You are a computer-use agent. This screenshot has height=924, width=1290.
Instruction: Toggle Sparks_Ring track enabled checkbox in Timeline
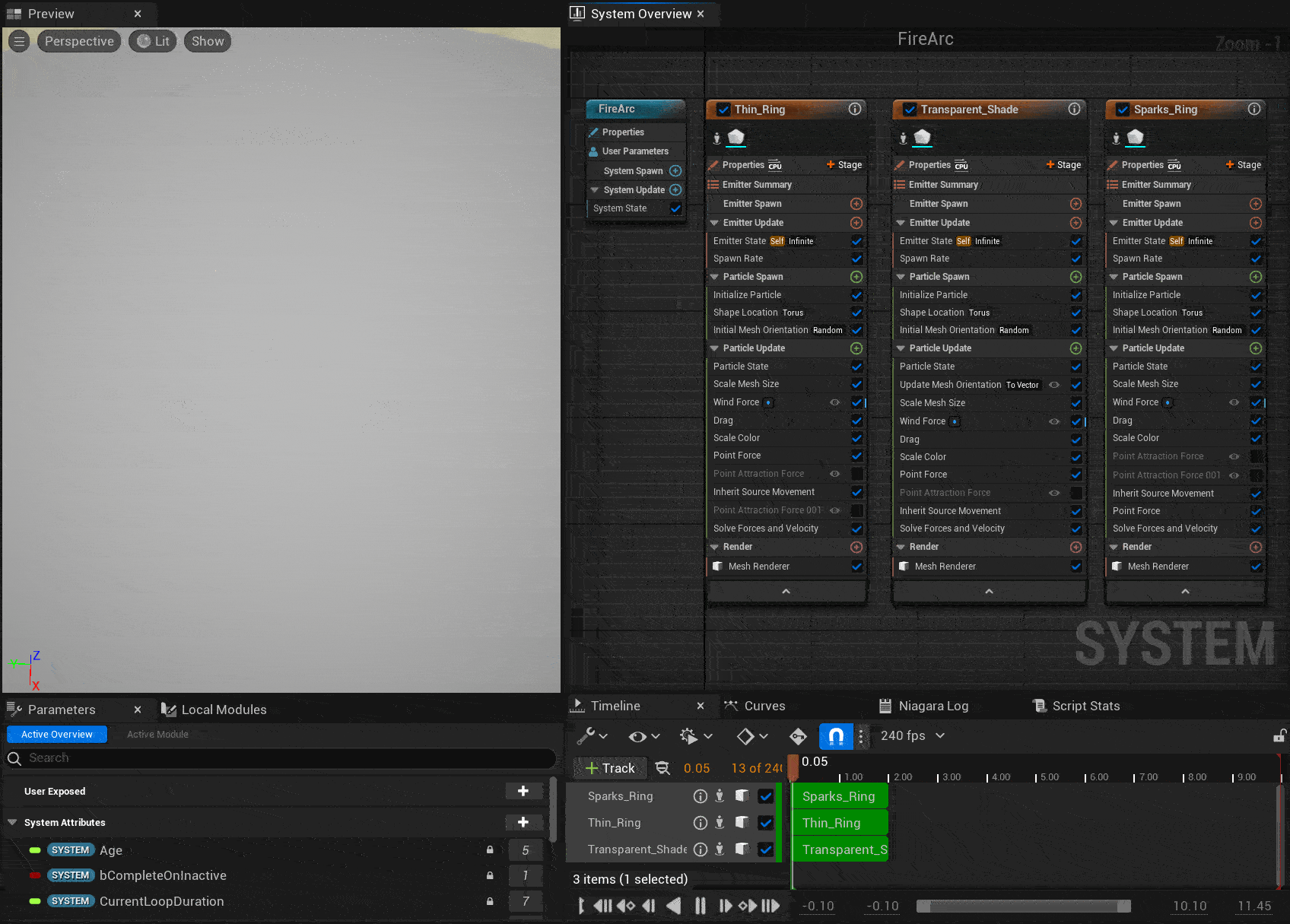(765, 796)
